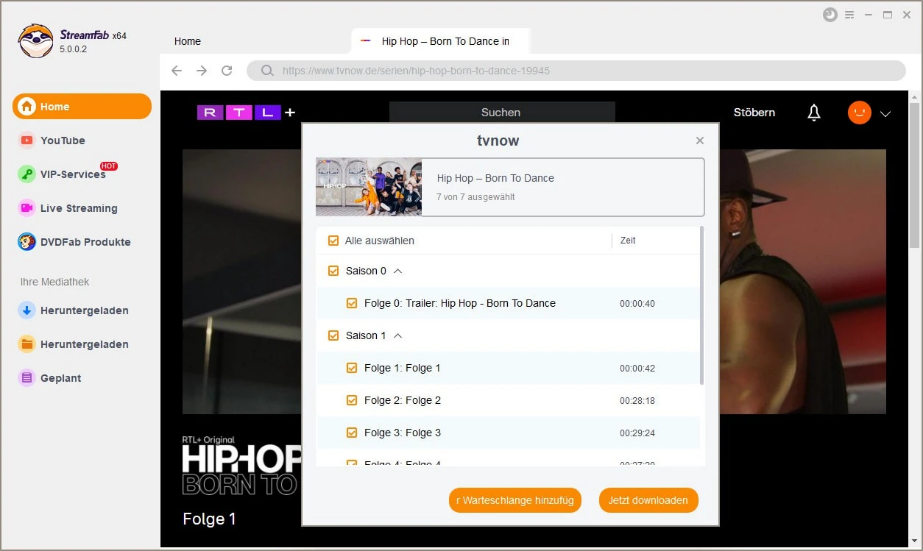Open Live Streaming in the sidebar
The width and height of the screenshot is (923, 551).
[x=78, y=208]
